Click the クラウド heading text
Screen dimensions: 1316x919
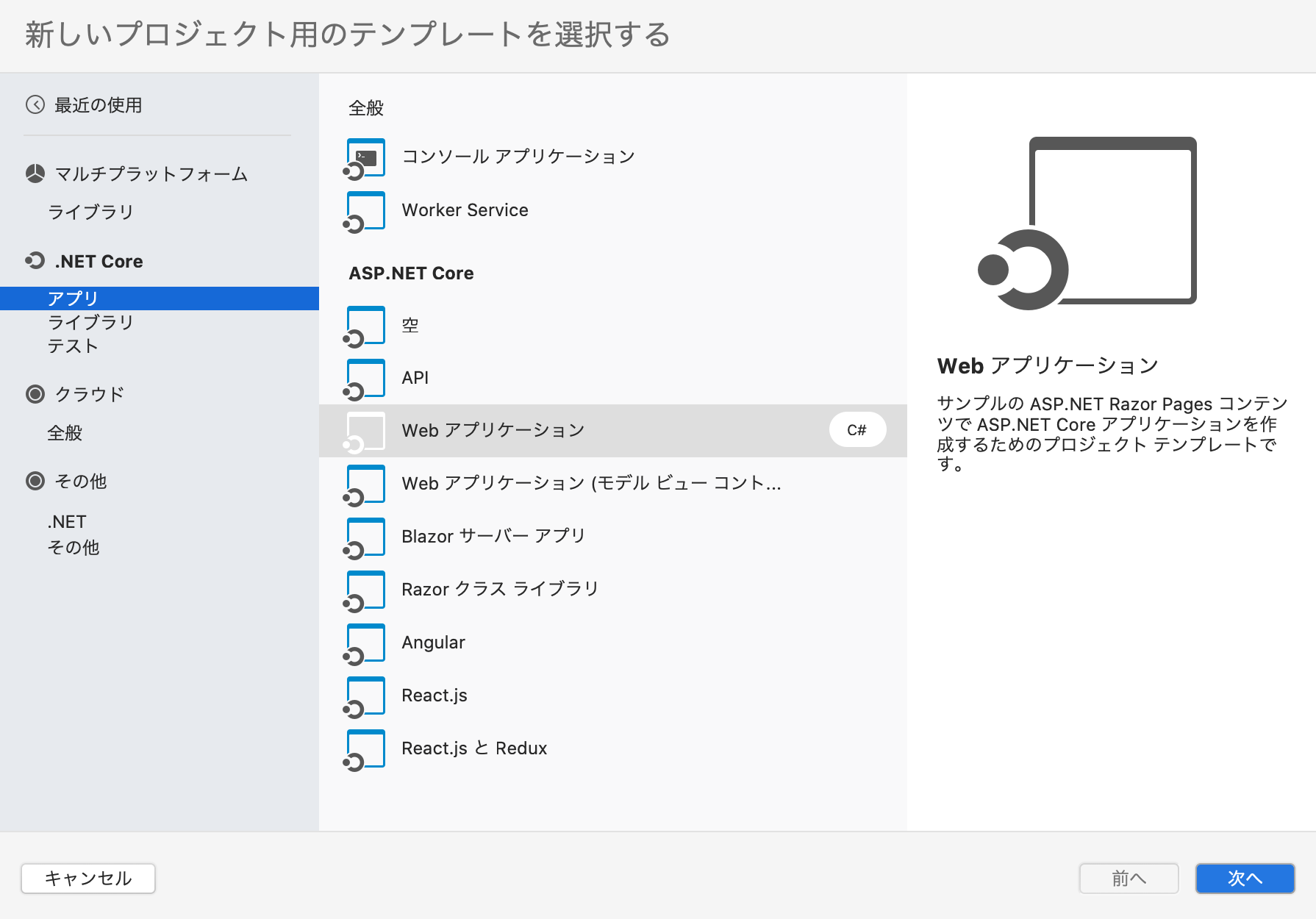(x=90, y=394)
